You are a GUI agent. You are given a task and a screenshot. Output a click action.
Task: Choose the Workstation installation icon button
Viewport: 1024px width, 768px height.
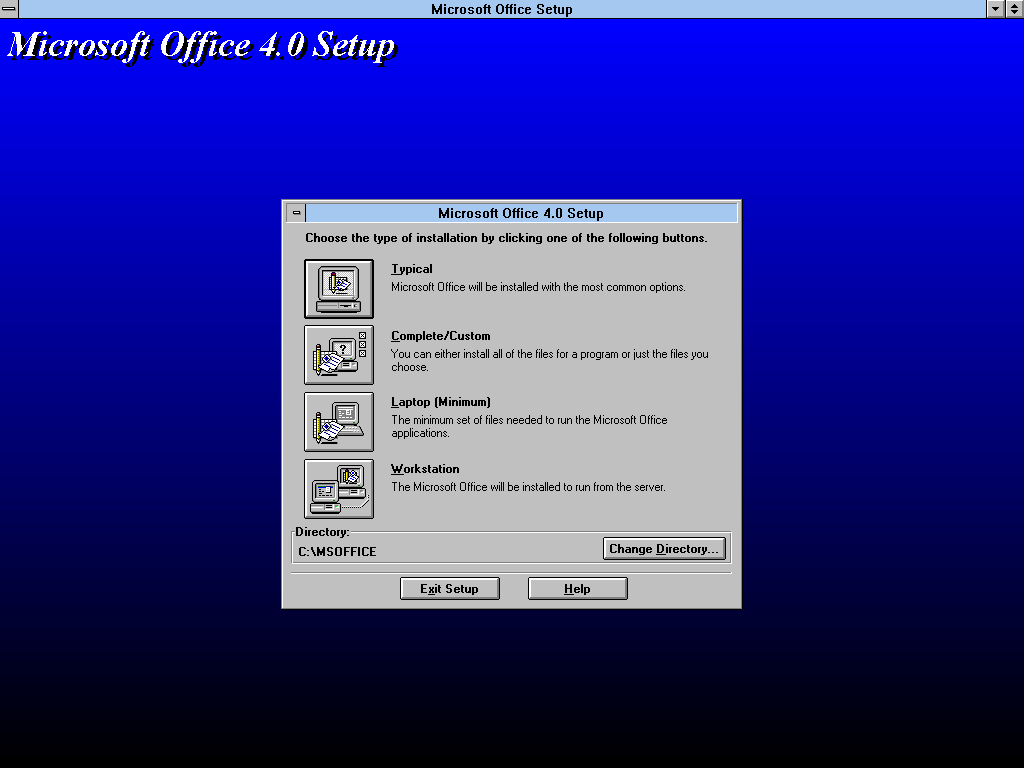tap(339, 489)
